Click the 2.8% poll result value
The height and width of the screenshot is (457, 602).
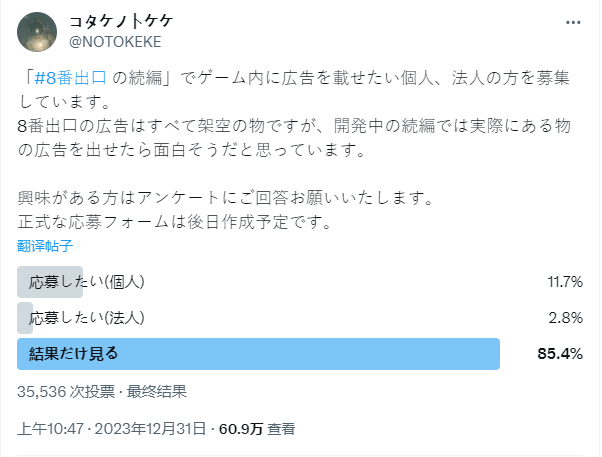(566, 318)
